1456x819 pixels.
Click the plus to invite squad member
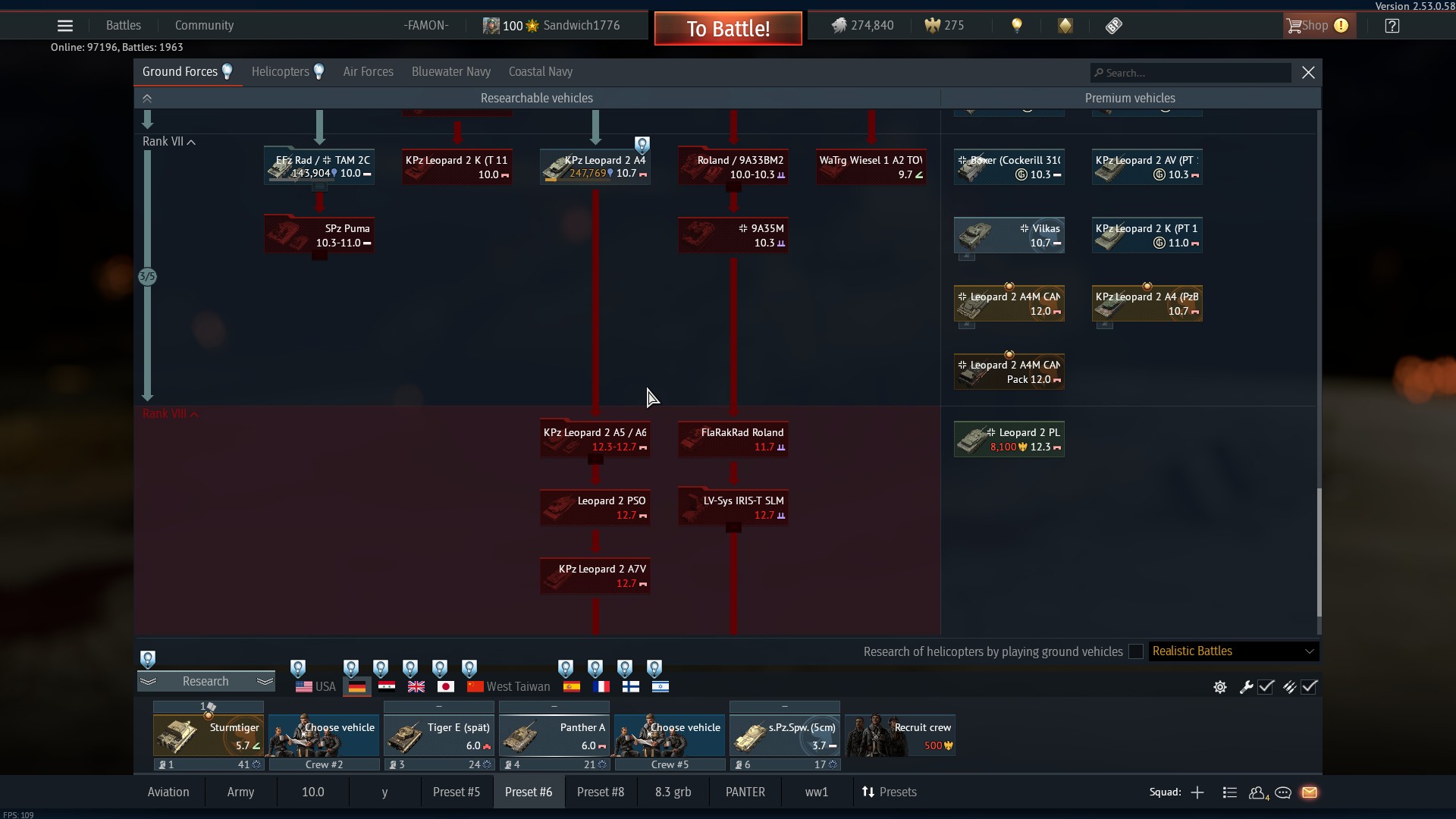1197,792
